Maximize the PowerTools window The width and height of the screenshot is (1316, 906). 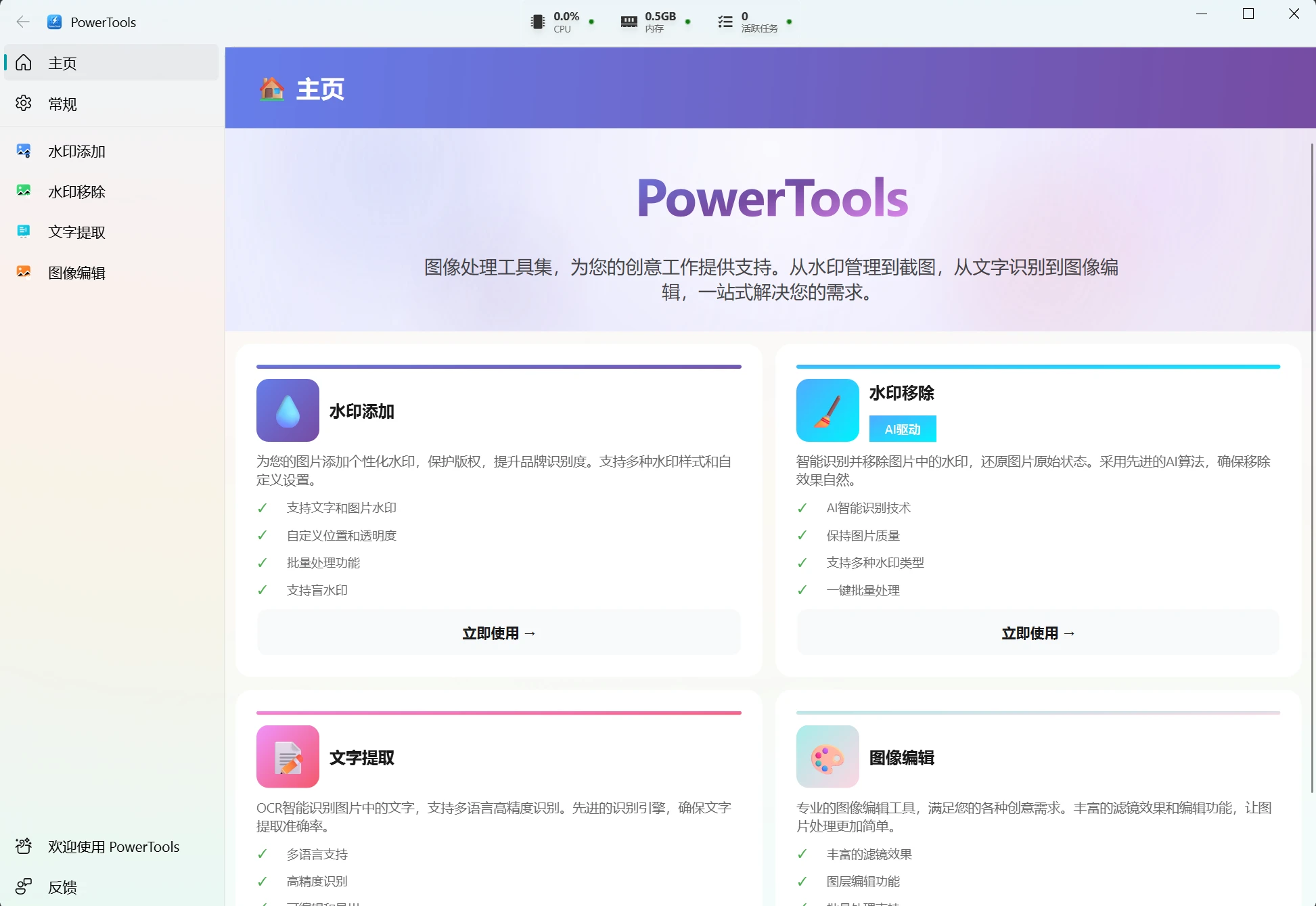tap(1248, 14)
